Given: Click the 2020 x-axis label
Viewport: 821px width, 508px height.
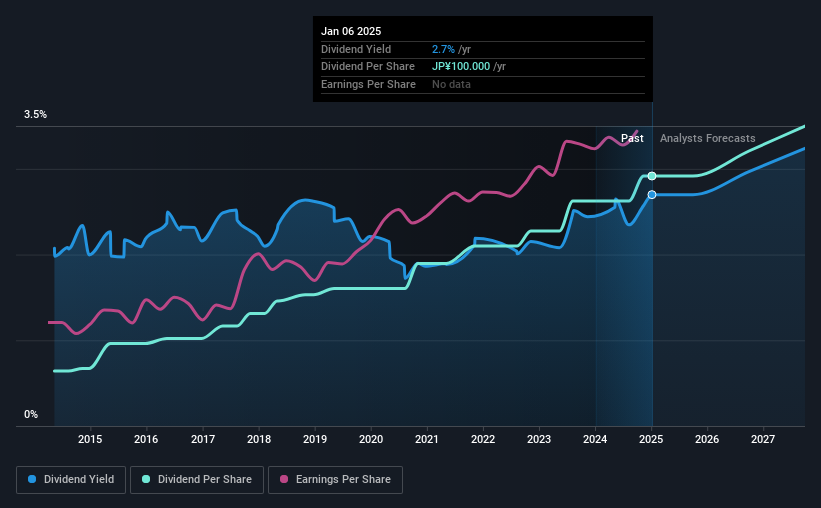Looking at the screenshot, I should click(x=371, y=439).
